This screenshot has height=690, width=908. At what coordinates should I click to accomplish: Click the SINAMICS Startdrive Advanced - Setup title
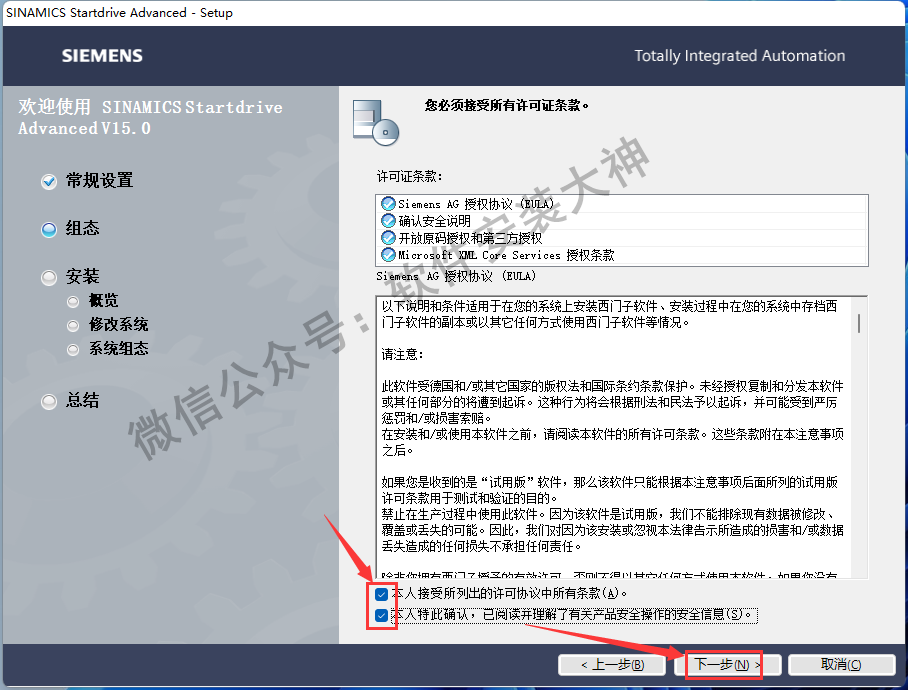click(x=119, y=13)
